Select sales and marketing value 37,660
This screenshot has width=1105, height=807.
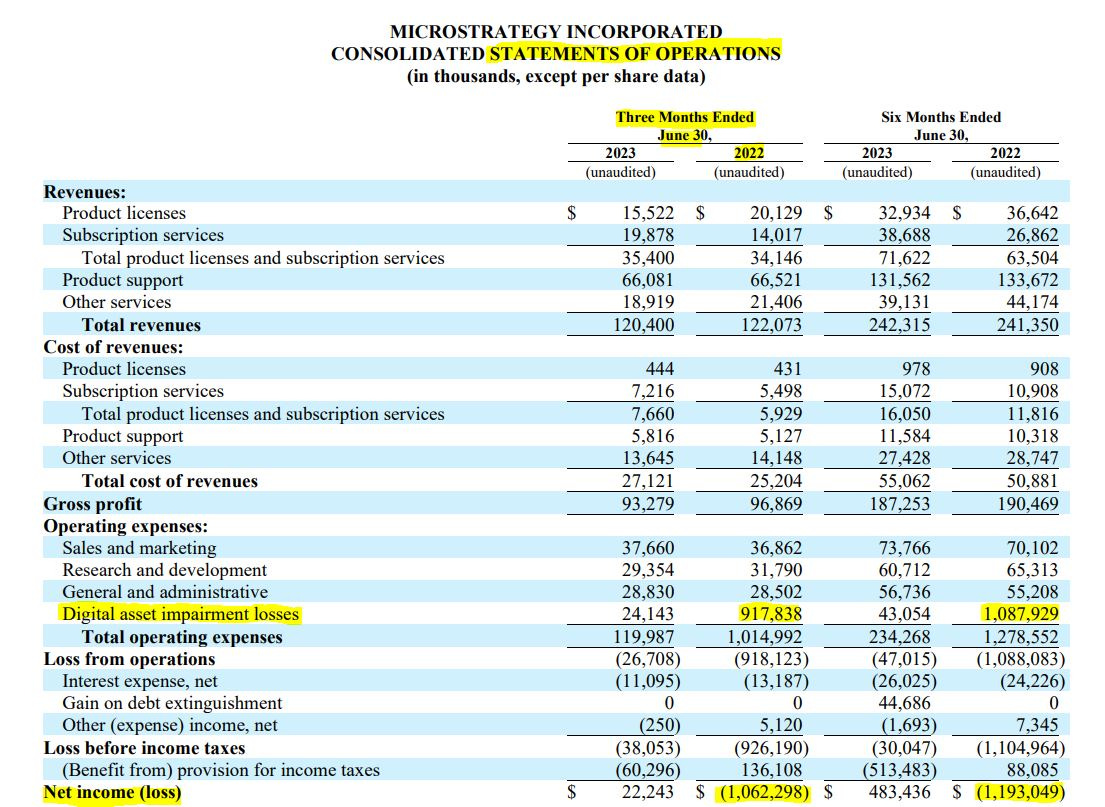pyautogui.click(x=648, y=548)
